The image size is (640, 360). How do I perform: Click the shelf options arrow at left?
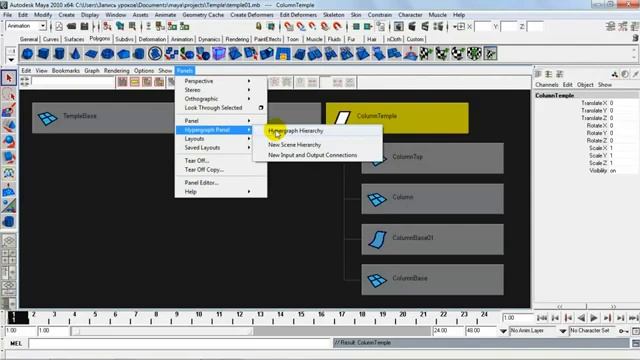[11, 60]
